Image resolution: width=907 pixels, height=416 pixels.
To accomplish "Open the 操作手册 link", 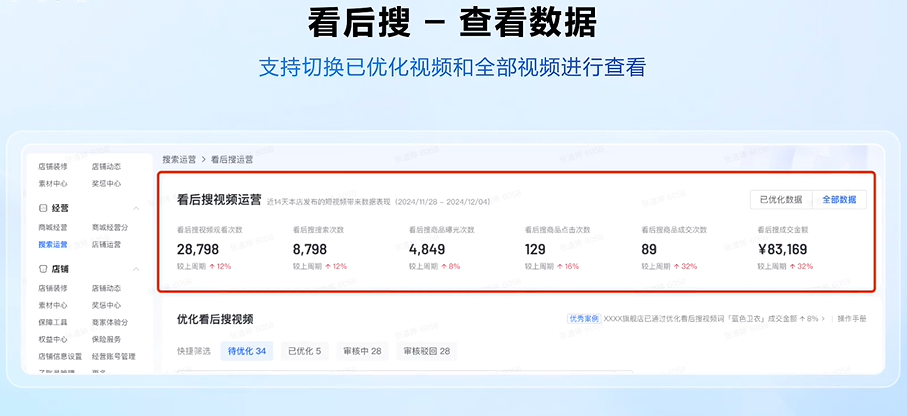I will point(851,319).
